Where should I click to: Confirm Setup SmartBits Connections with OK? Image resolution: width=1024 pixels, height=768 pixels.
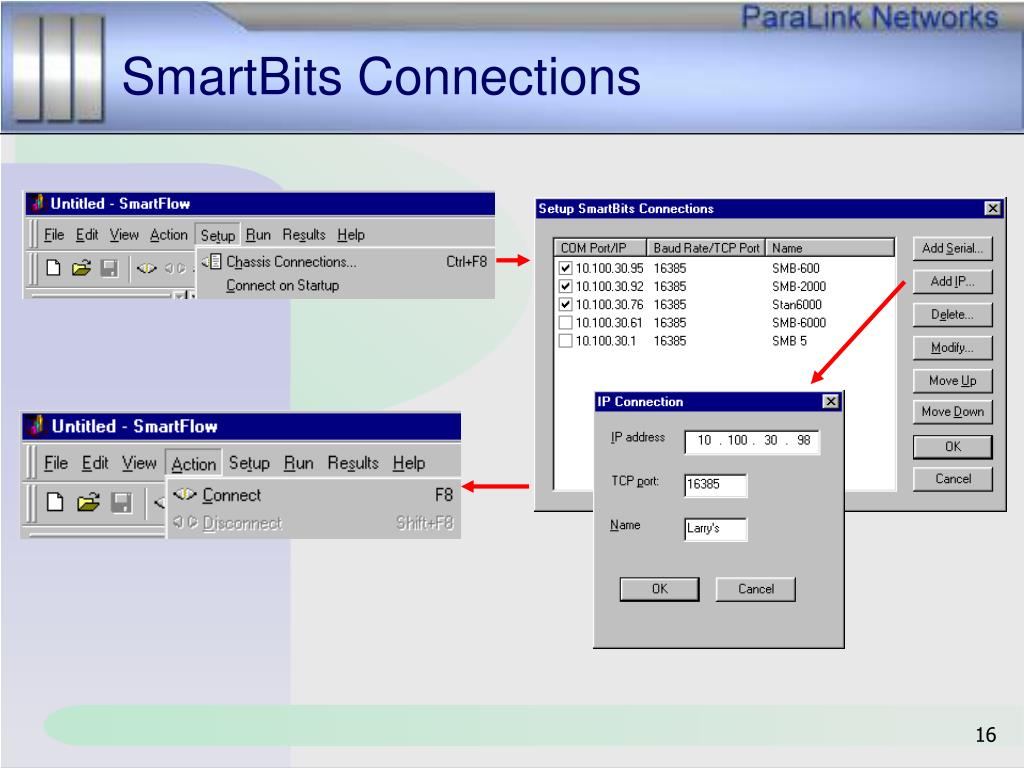952,447
